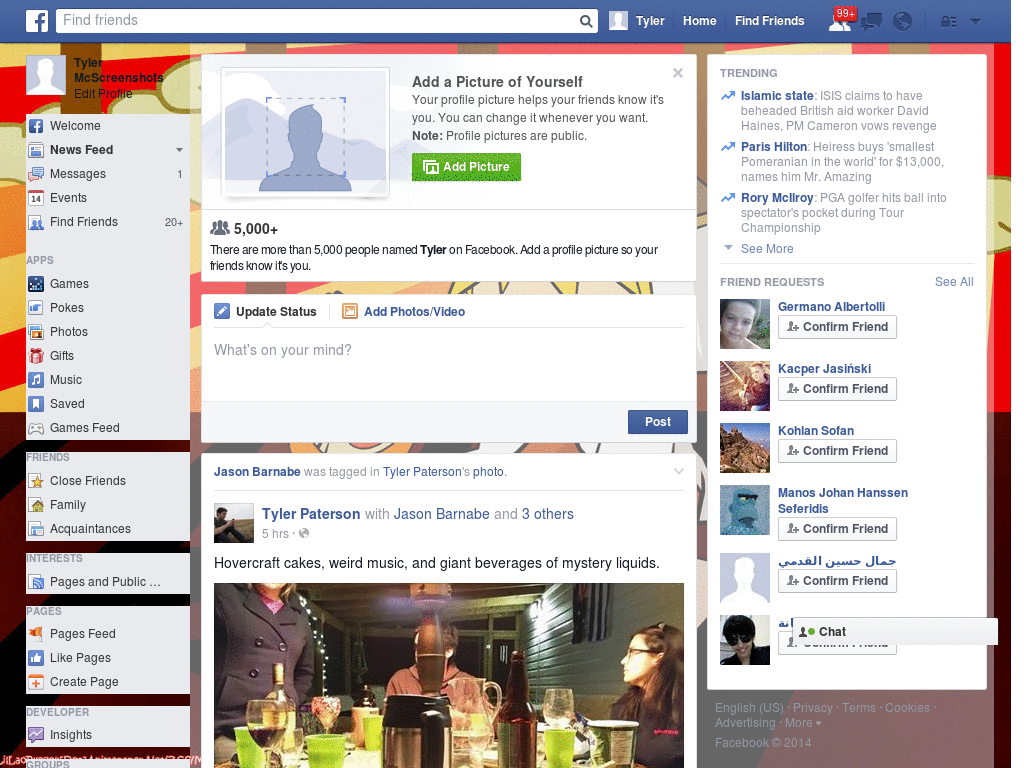Click the Find Friends sidebar icon
This screenshot has height=768, width=1024.
[x=36, y=222]
